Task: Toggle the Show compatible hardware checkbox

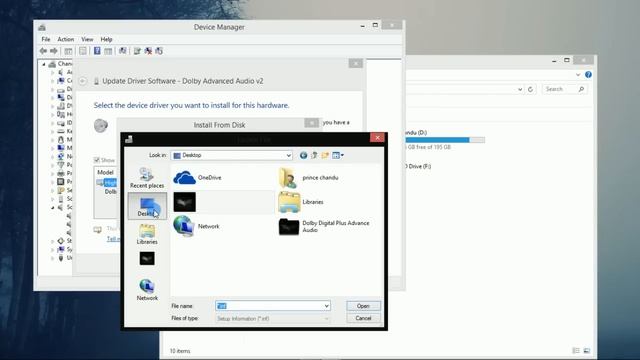Action: pos(97,160)
